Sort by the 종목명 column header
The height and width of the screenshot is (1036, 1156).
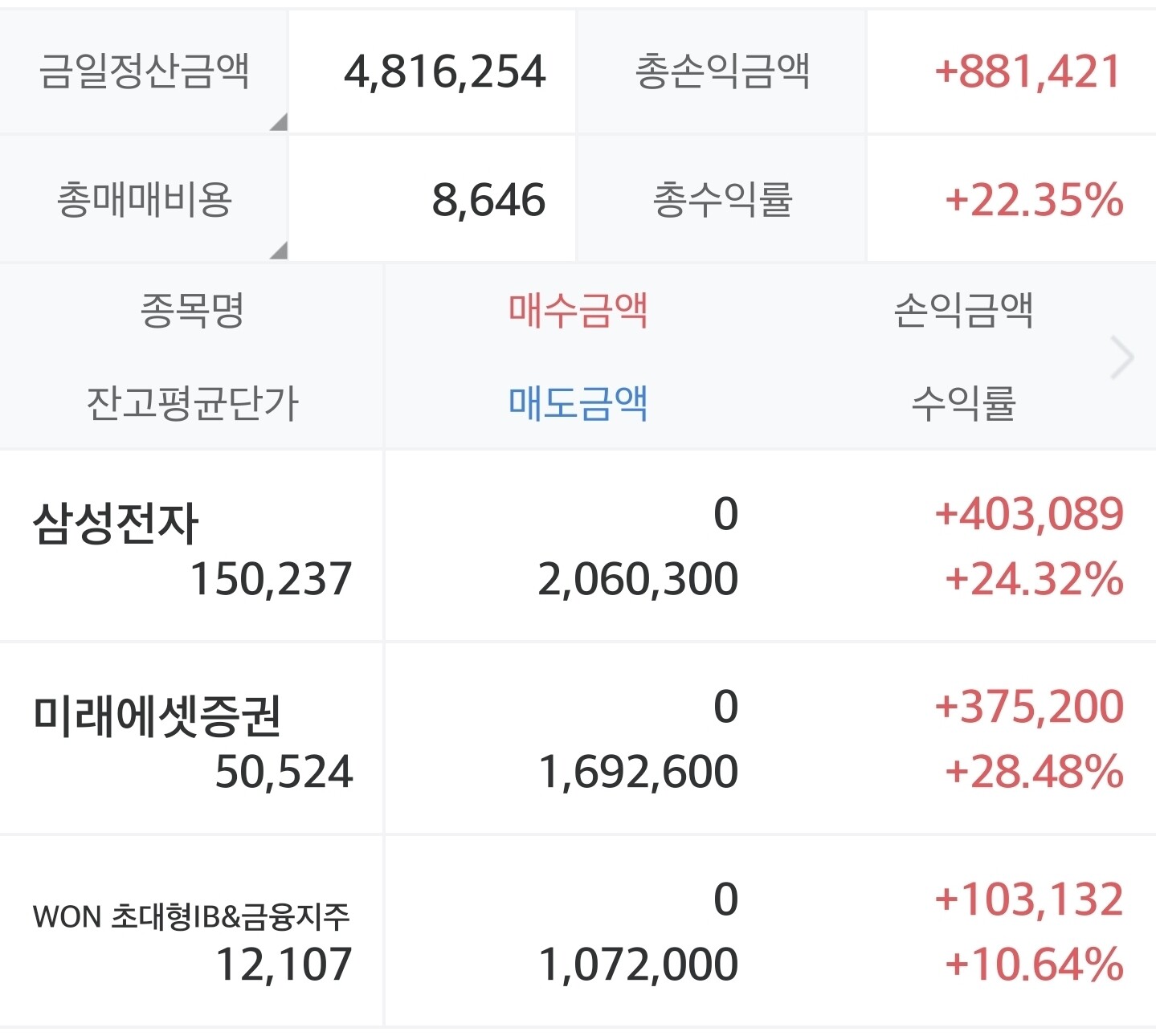[x=192, y=311]
